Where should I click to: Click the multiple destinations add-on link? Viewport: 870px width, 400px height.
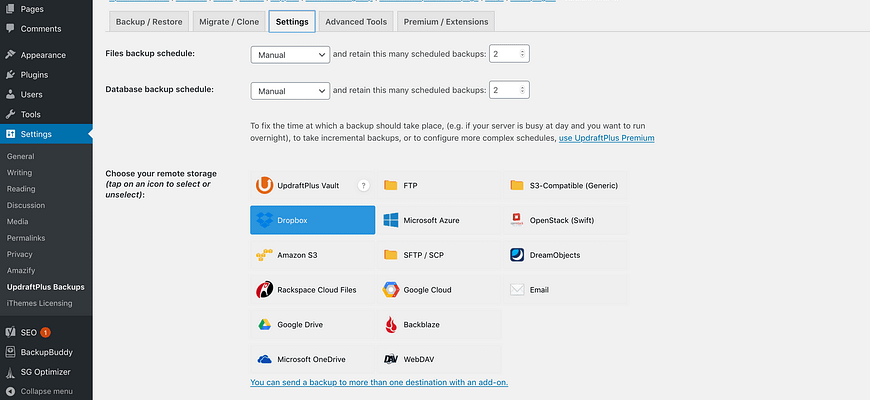point(379,382)
